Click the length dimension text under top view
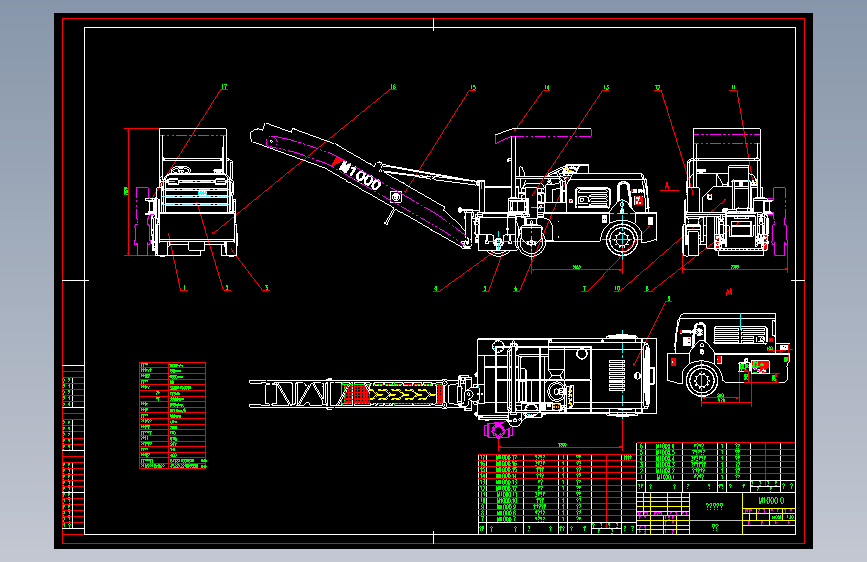This screenshot has height=562, width=867. 562,445
